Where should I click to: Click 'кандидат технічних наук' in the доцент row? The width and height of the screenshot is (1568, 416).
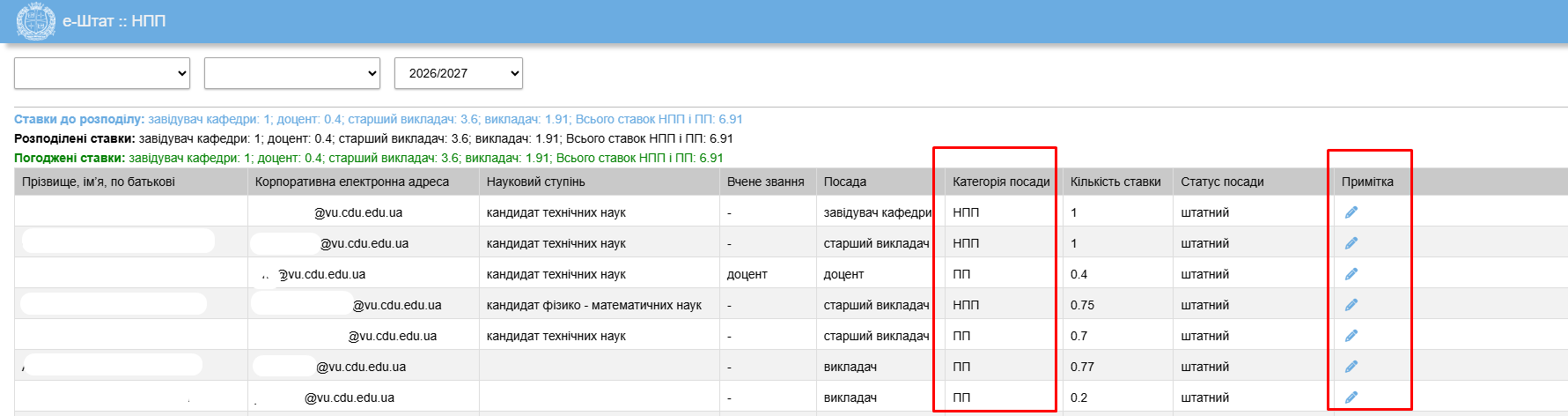tap(556, 274)
